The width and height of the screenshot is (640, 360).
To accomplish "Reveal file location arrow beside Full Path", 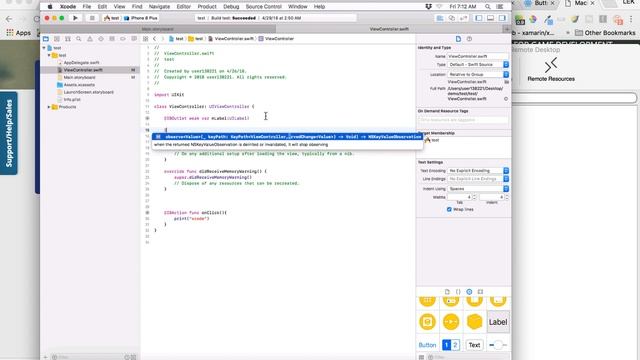I will [506, 99].
